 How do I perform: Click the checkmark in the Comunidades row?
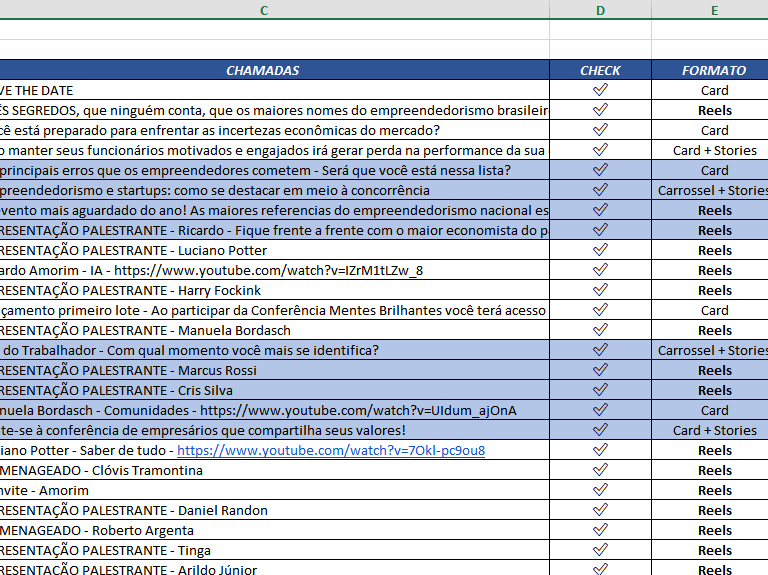tap(600, 410)
